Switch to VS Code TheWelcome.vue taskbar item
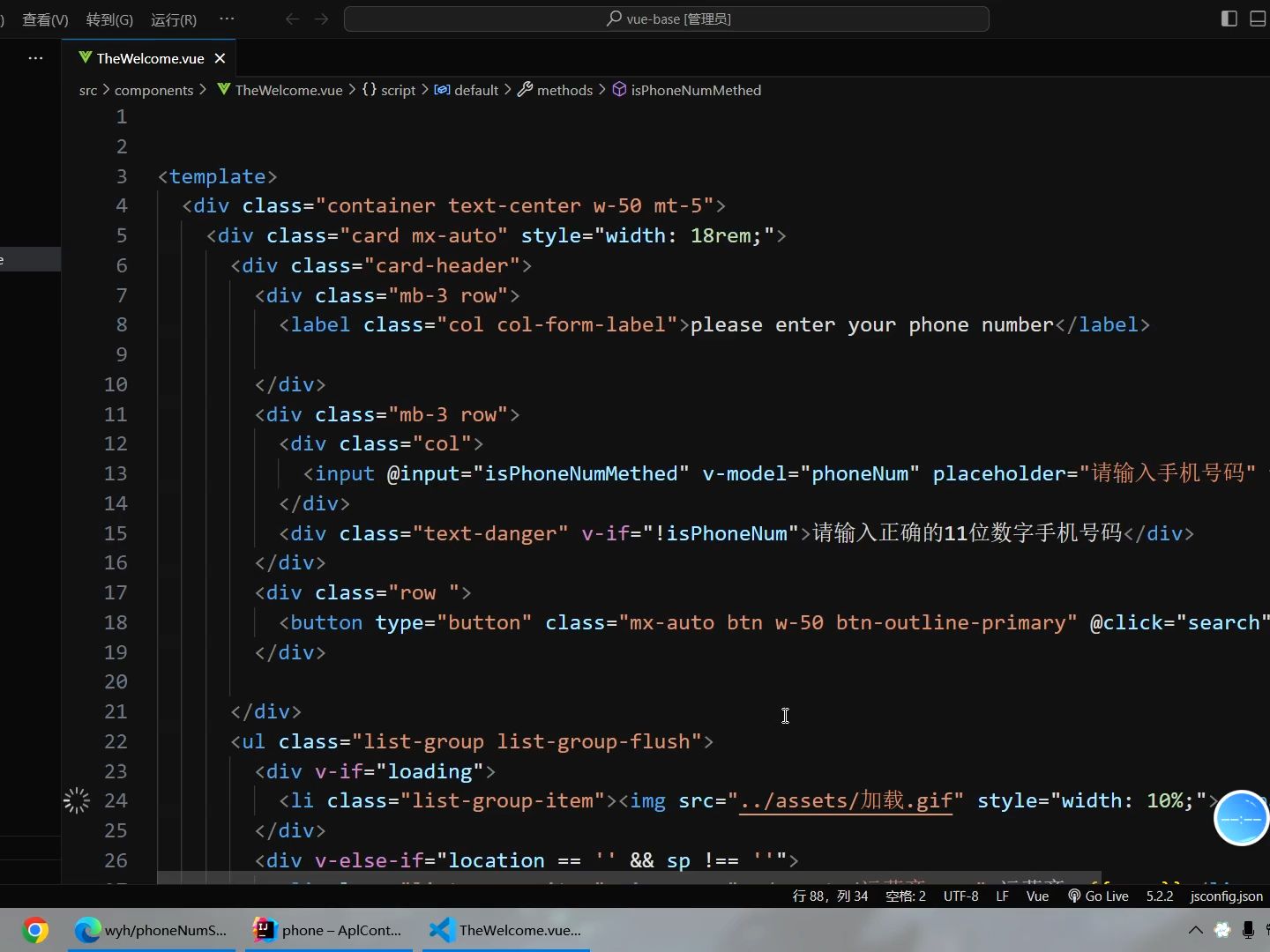The image size is (1270, 952). click(505, 930)
